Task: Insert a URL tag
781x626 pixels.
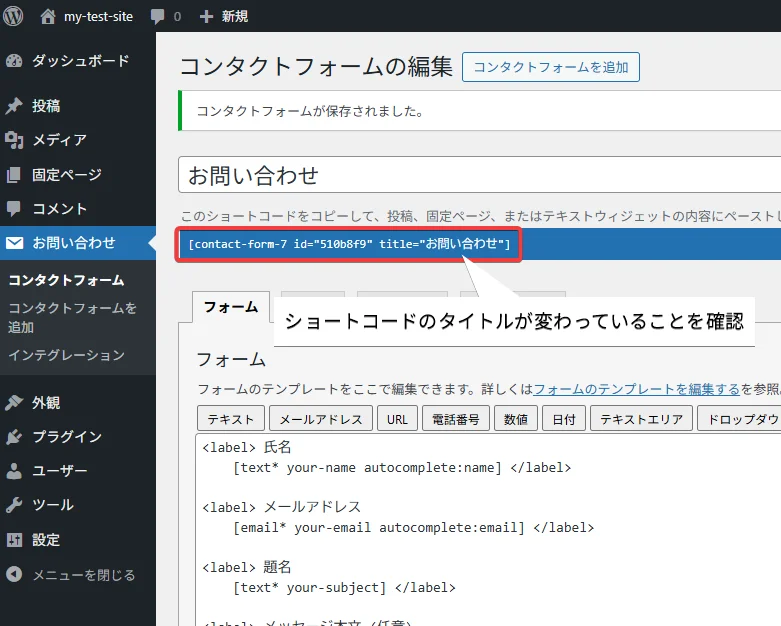Action: click(x=397, y=419)
